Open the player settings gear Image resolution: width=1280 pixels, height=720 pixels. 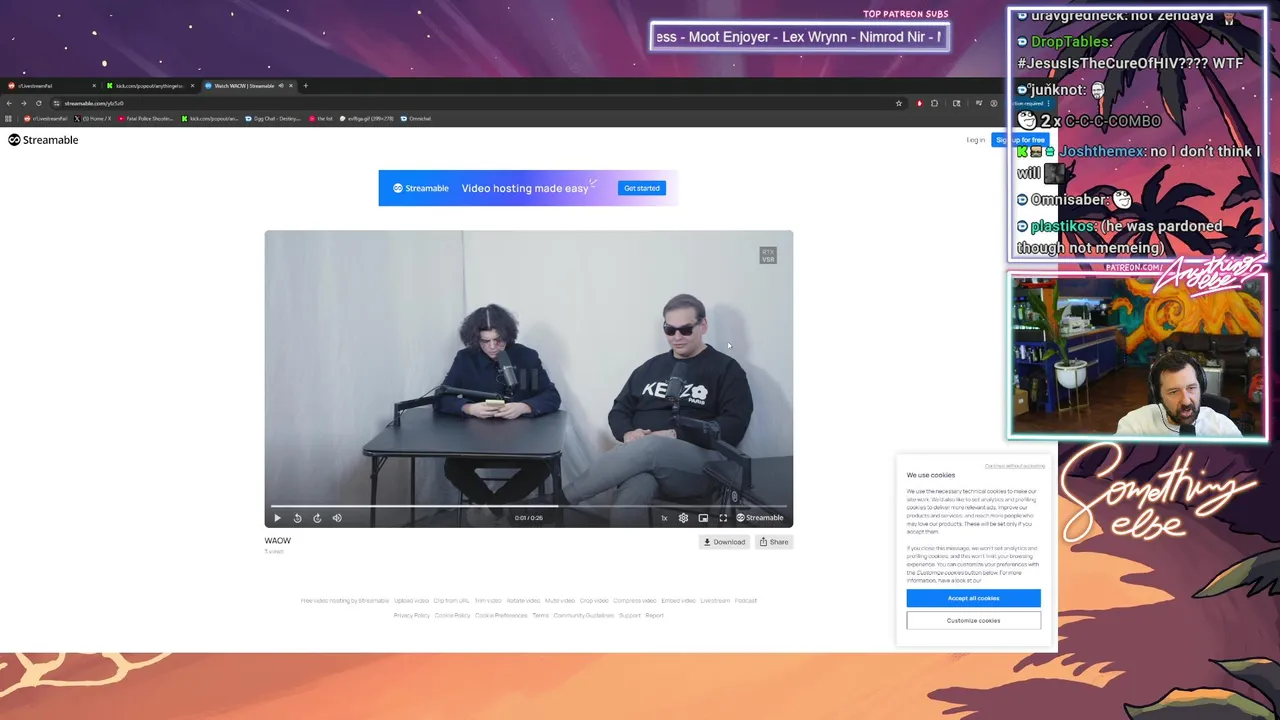coord(683,518)
